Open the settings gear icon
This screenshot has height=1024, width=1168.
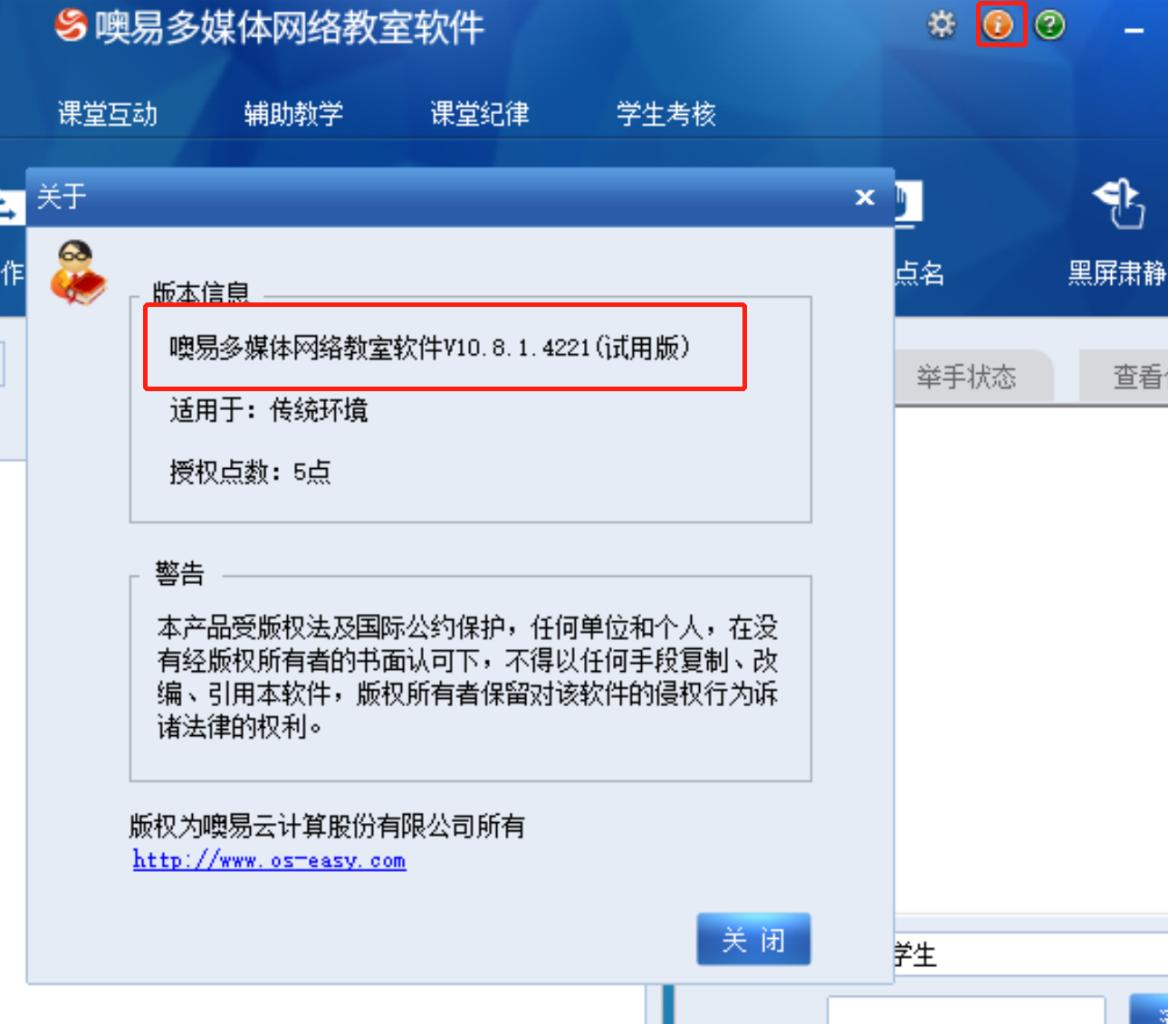pyautogui.click(x=942, y=25)
